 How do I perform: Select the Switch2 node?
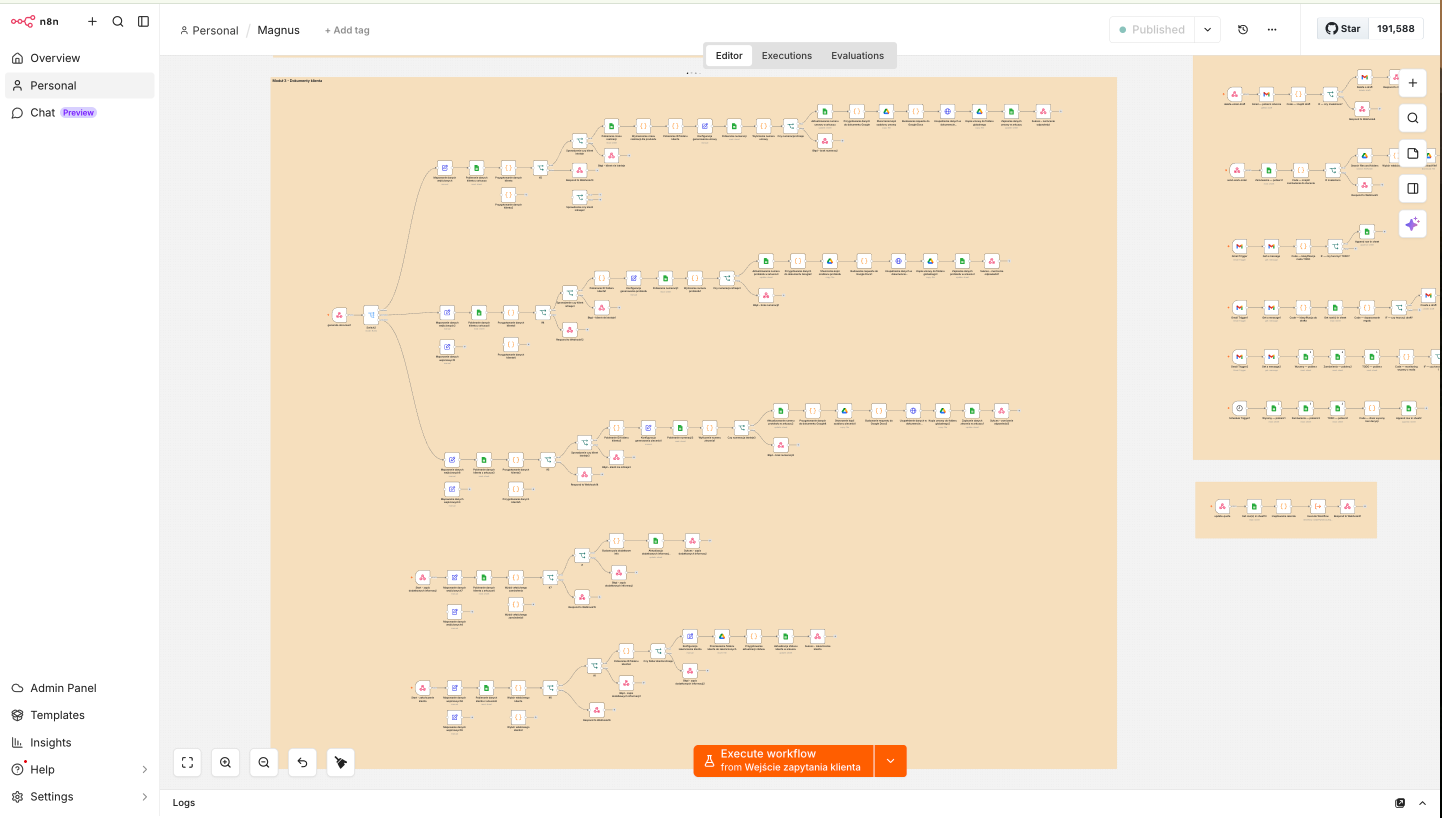click(371, 315)
